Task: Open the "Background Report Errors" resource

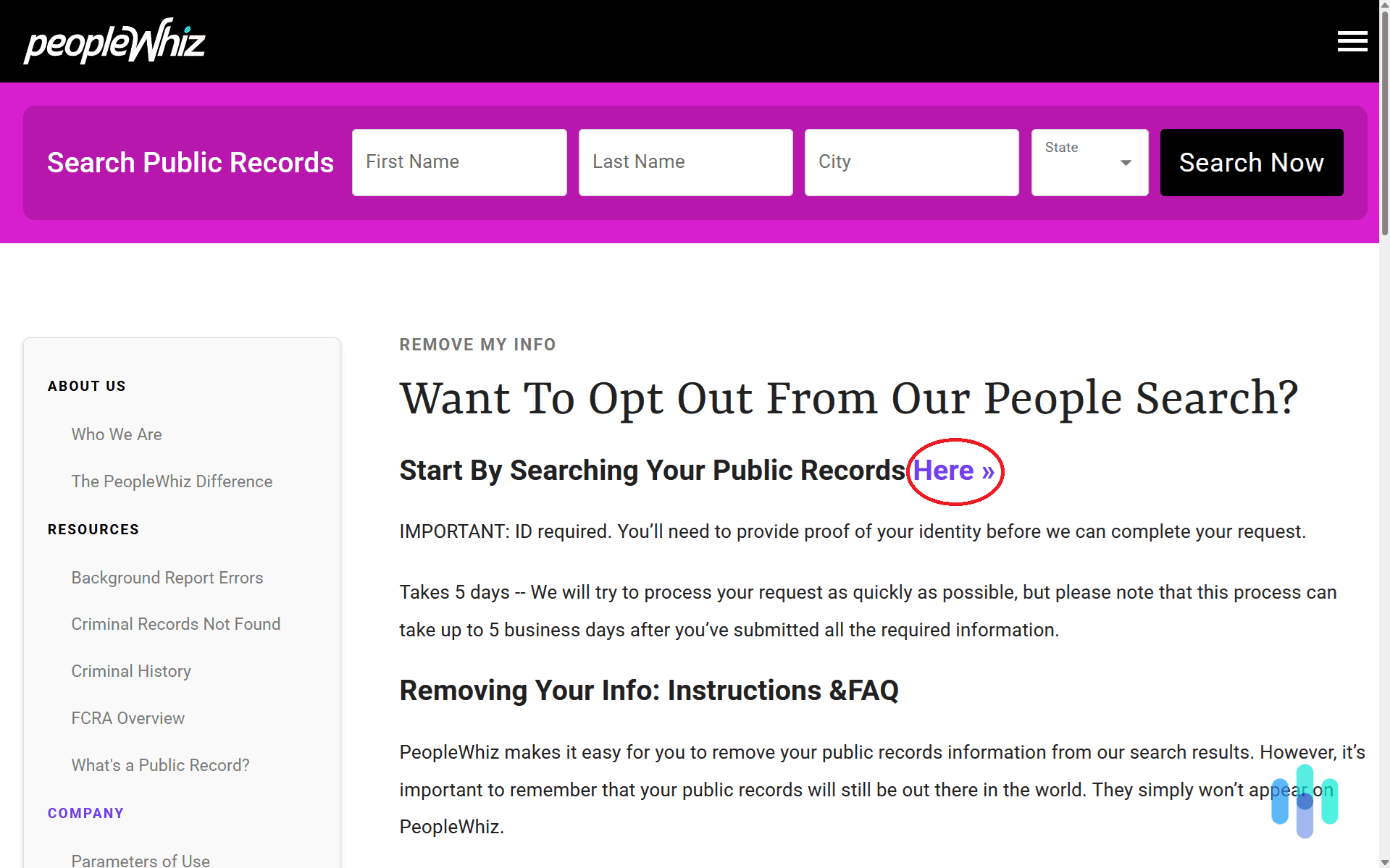Action: coord(167,578)
